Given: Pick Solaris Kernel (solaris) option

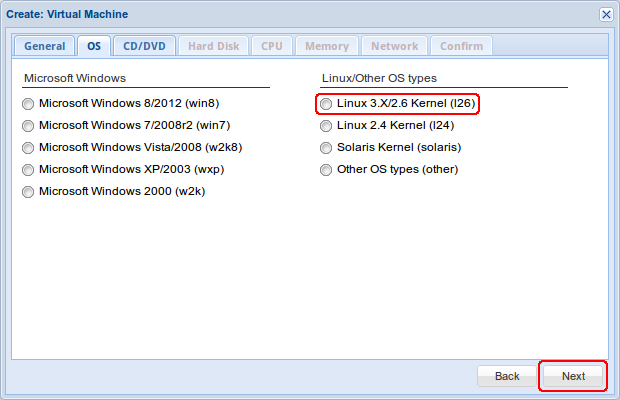Looking at the screenshot, I should [x=326, y=148].
